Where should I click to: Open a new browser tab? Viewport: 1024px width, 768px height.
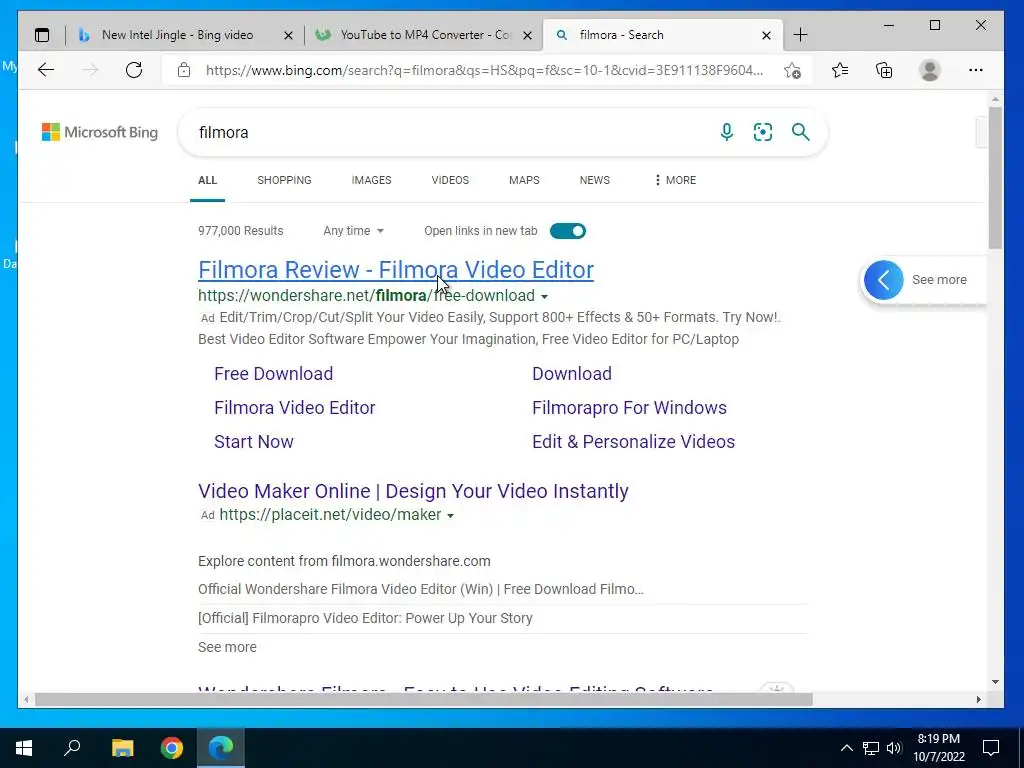tap(800, 35)
